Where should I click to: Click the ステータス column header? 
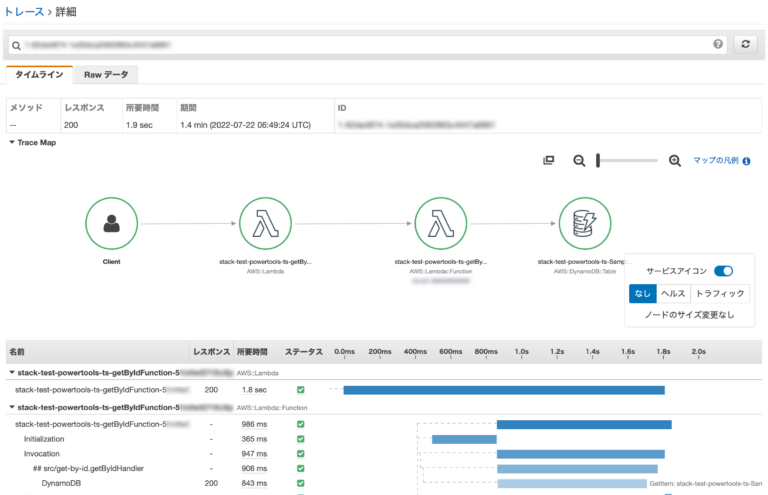(x=304, y=352)
